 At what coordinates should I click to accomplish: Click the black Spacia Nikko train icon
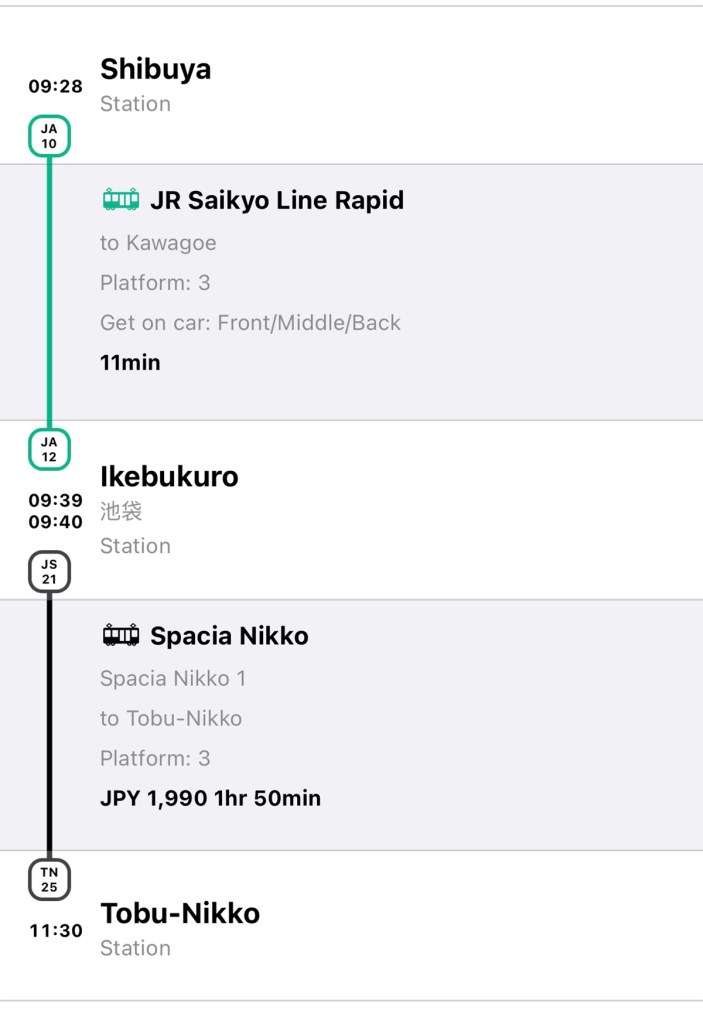point(120,636)
